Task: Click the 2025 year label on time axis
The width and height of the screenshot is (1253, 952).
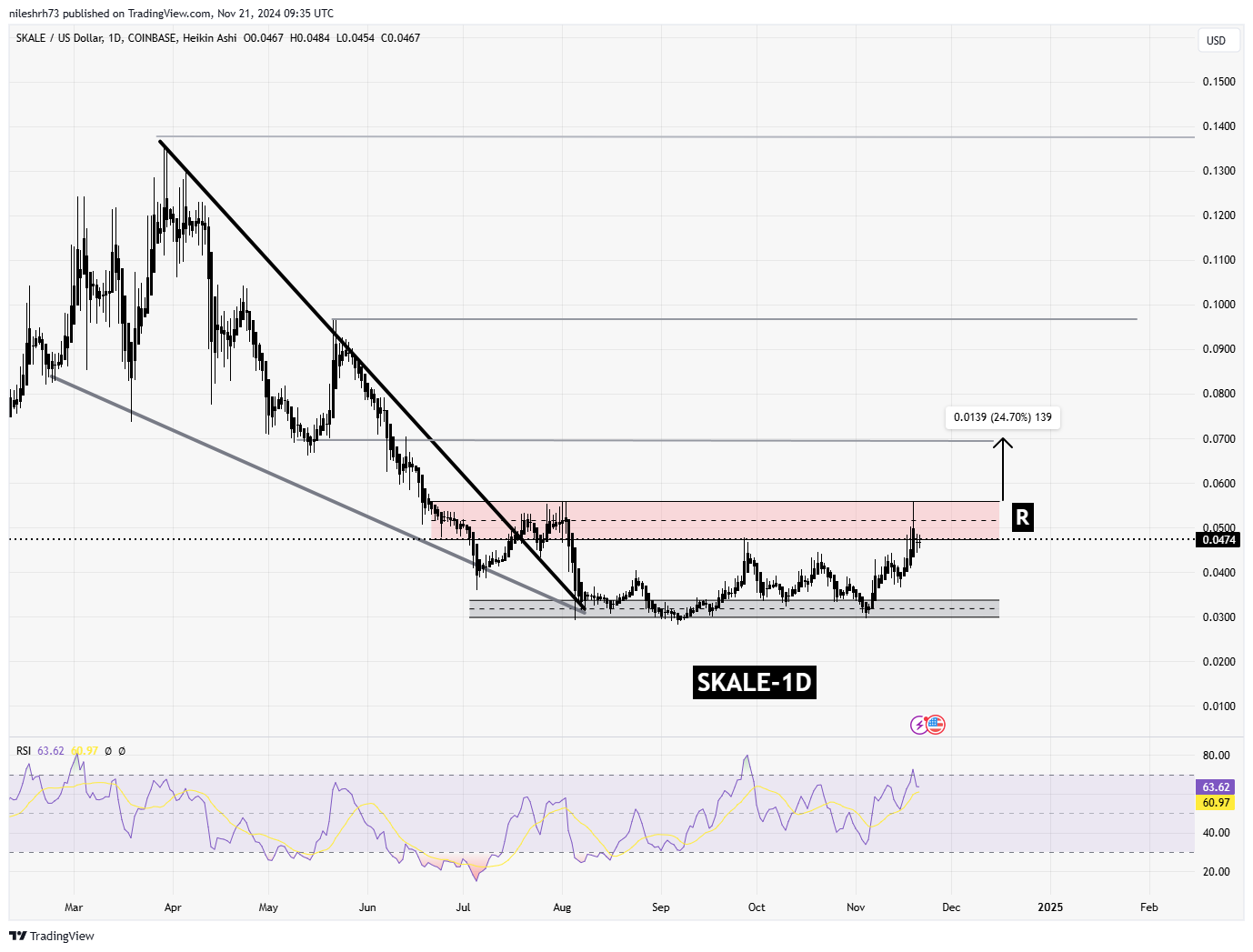Action: tap(1050, 907)
